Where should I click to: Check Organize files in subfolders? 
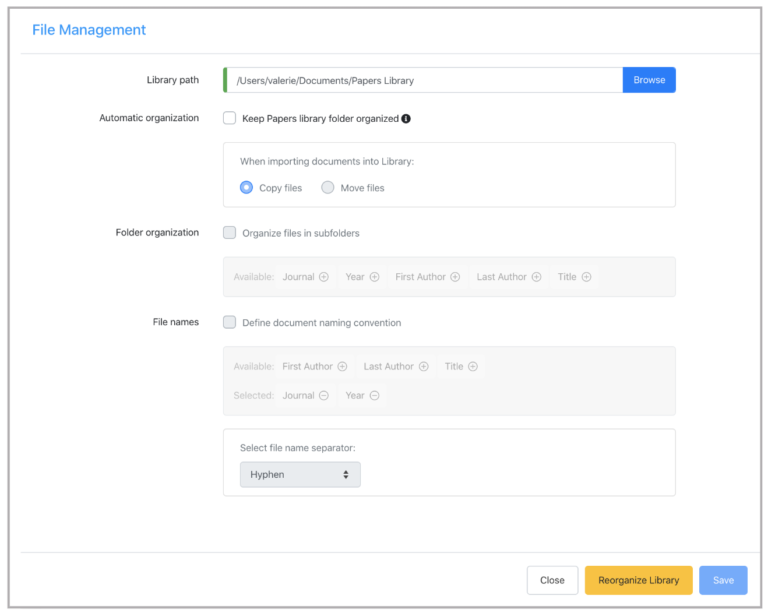point(229,233)
